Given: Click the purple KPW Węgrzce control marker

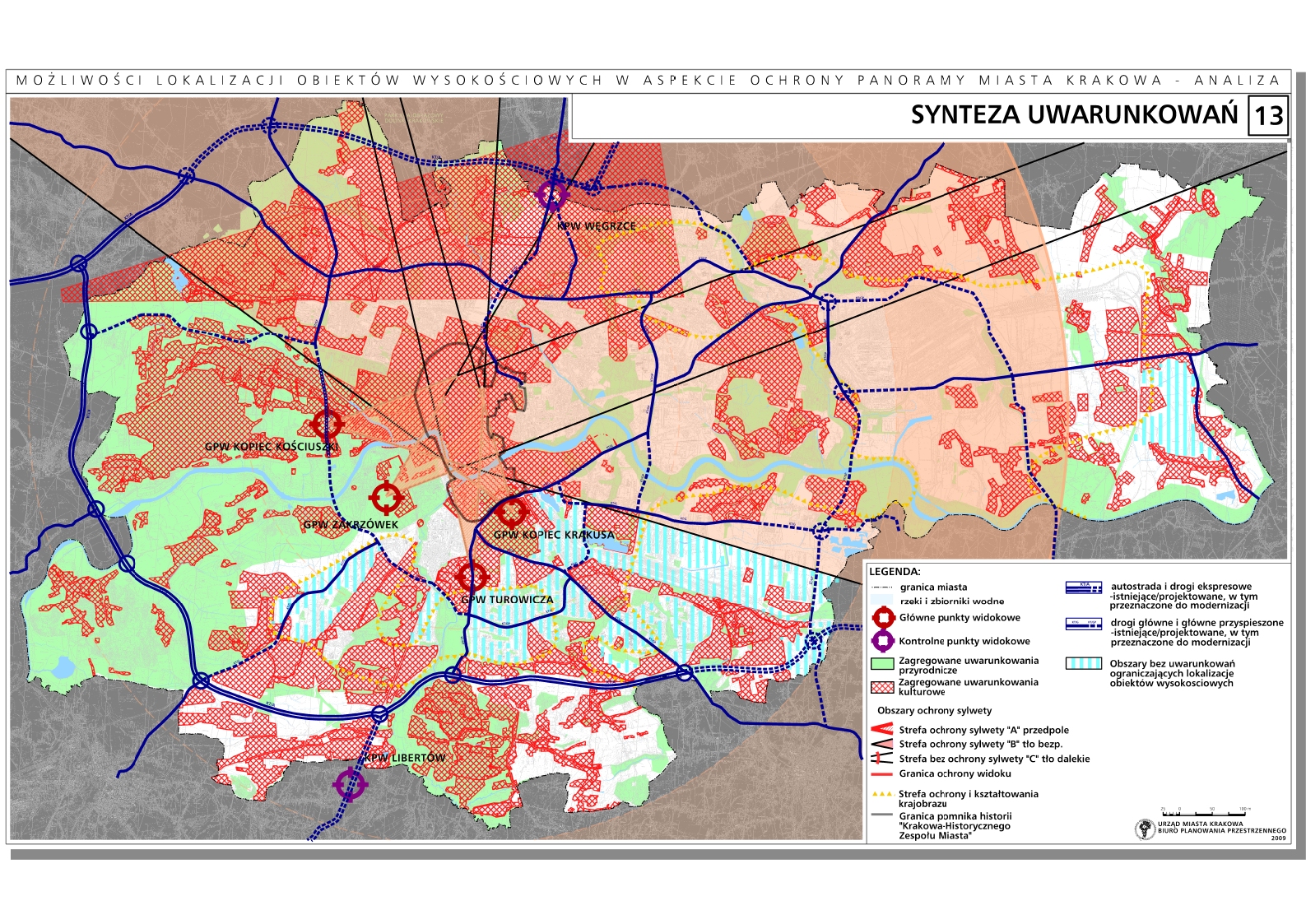Looking at the screenshot, I should pyautogui.click(x=551, y=195).
